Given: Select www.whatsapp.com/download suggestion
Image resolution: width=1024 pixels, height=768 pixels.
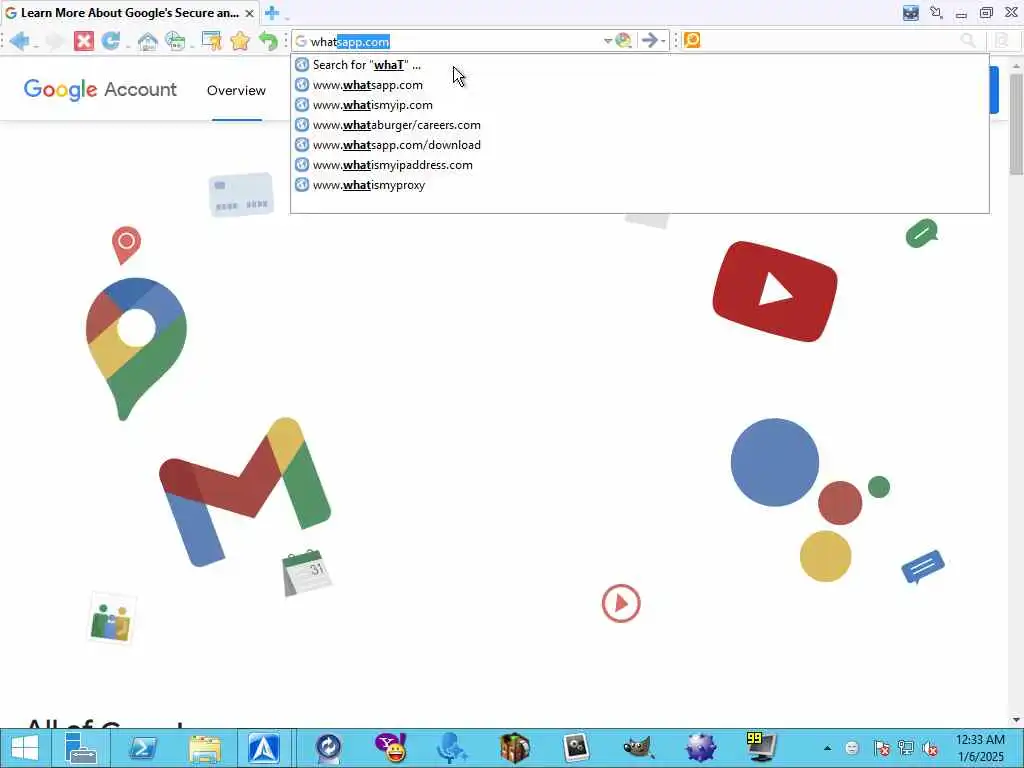Looking at the screenshot, I should [639, 145].
